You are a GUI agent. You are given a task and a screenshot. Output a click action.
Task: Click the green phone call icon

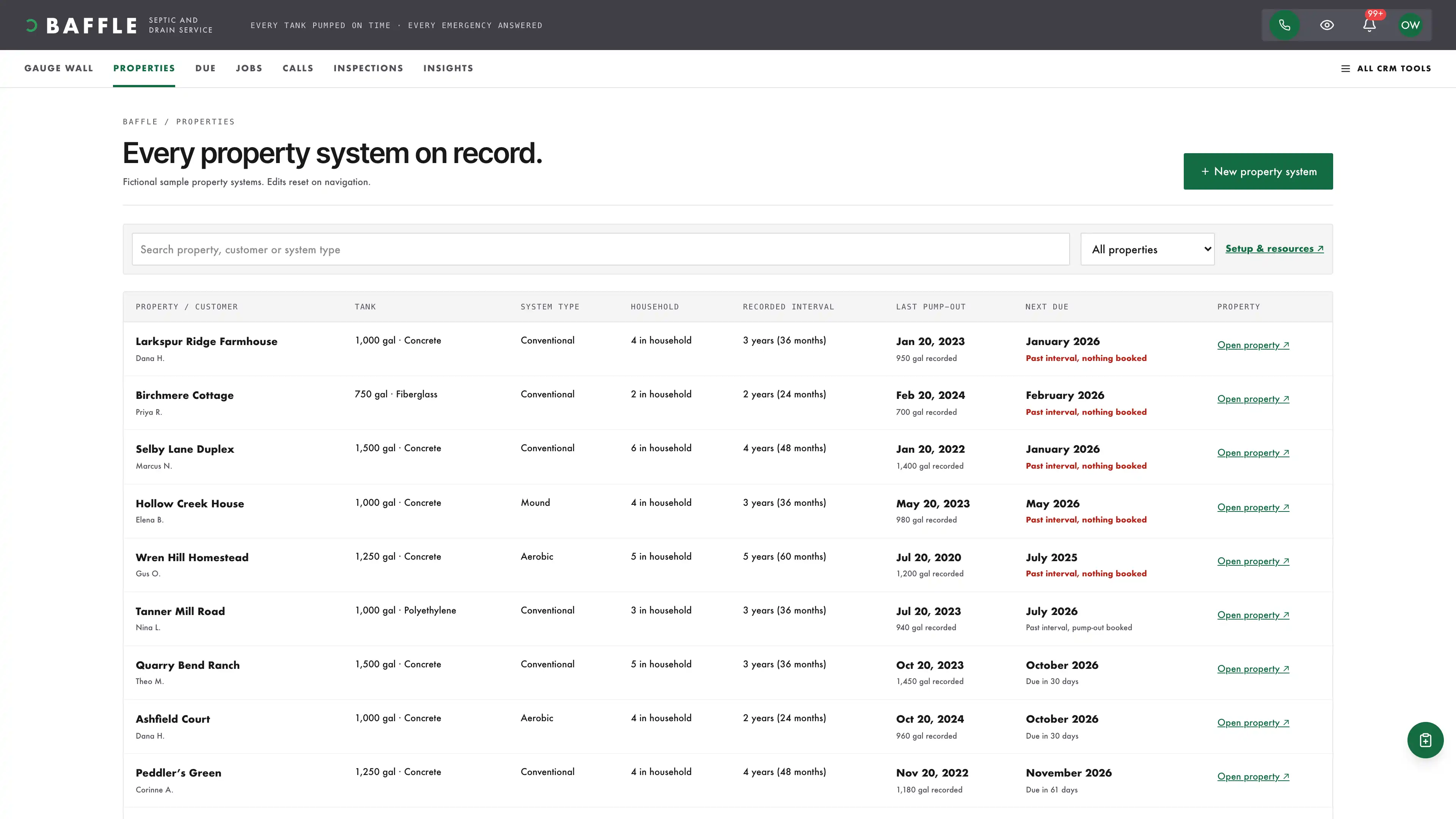coord(1284,25)
